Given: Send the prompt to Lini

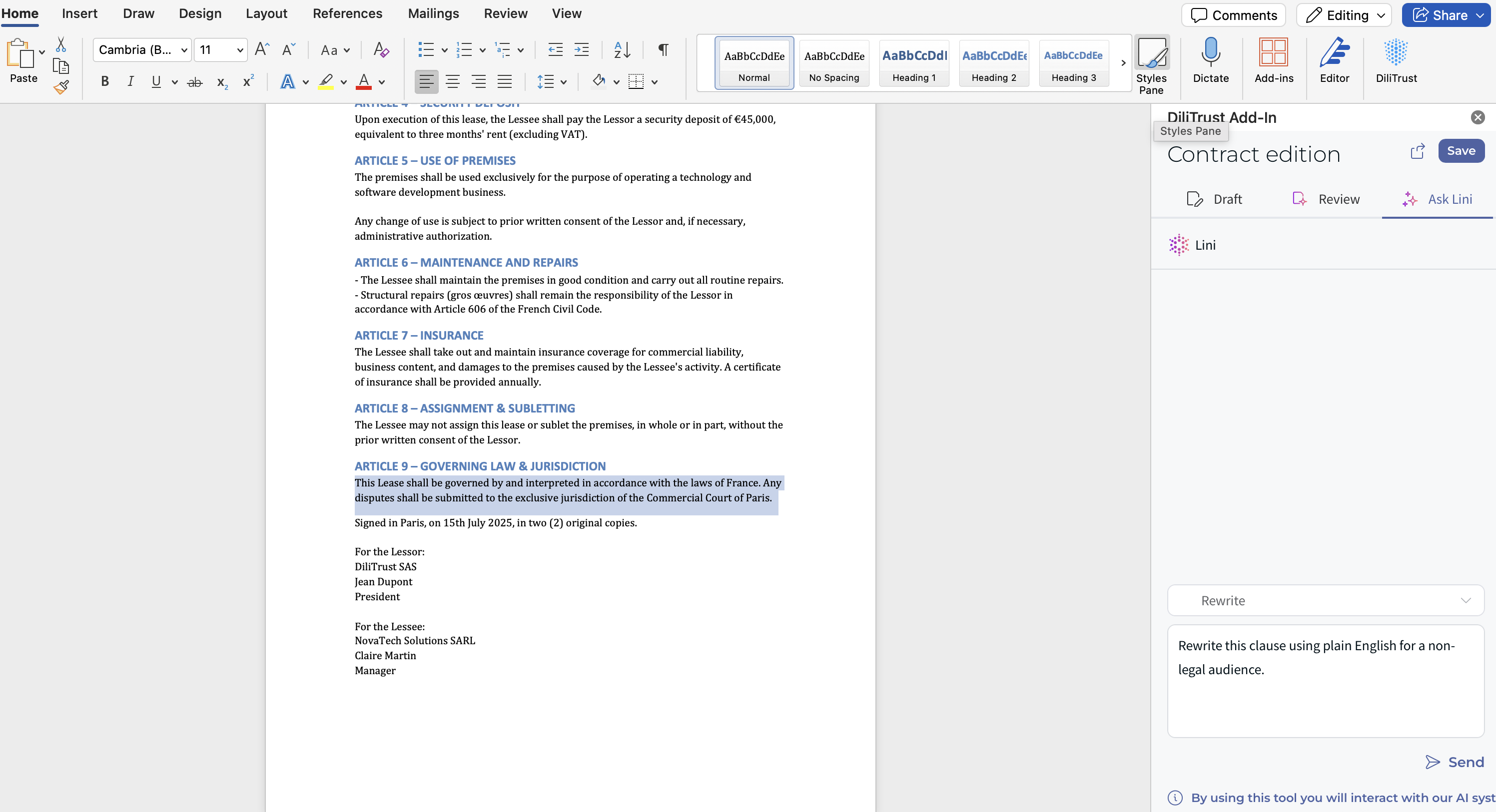Looking at the screenshot, I should pos(1454,762).
